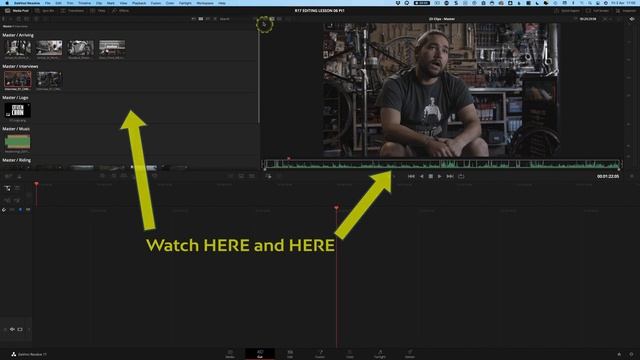Open the Titles panel
This screenshot has width=640, height=360.
click(98, 11)
